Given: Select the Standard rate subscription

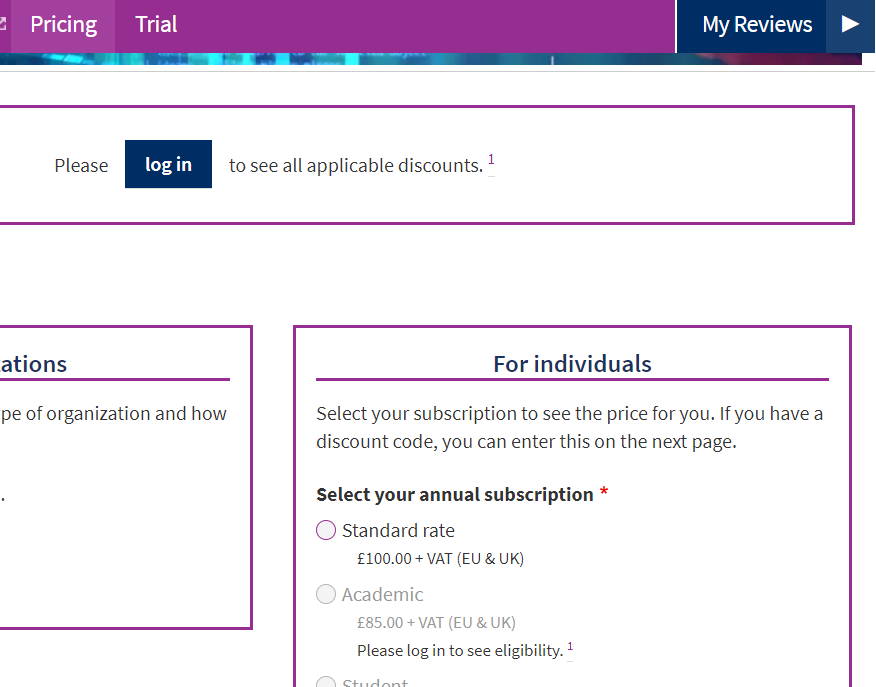Looking at the screenshot, I should pyautogui.click(x=326, y=530).
